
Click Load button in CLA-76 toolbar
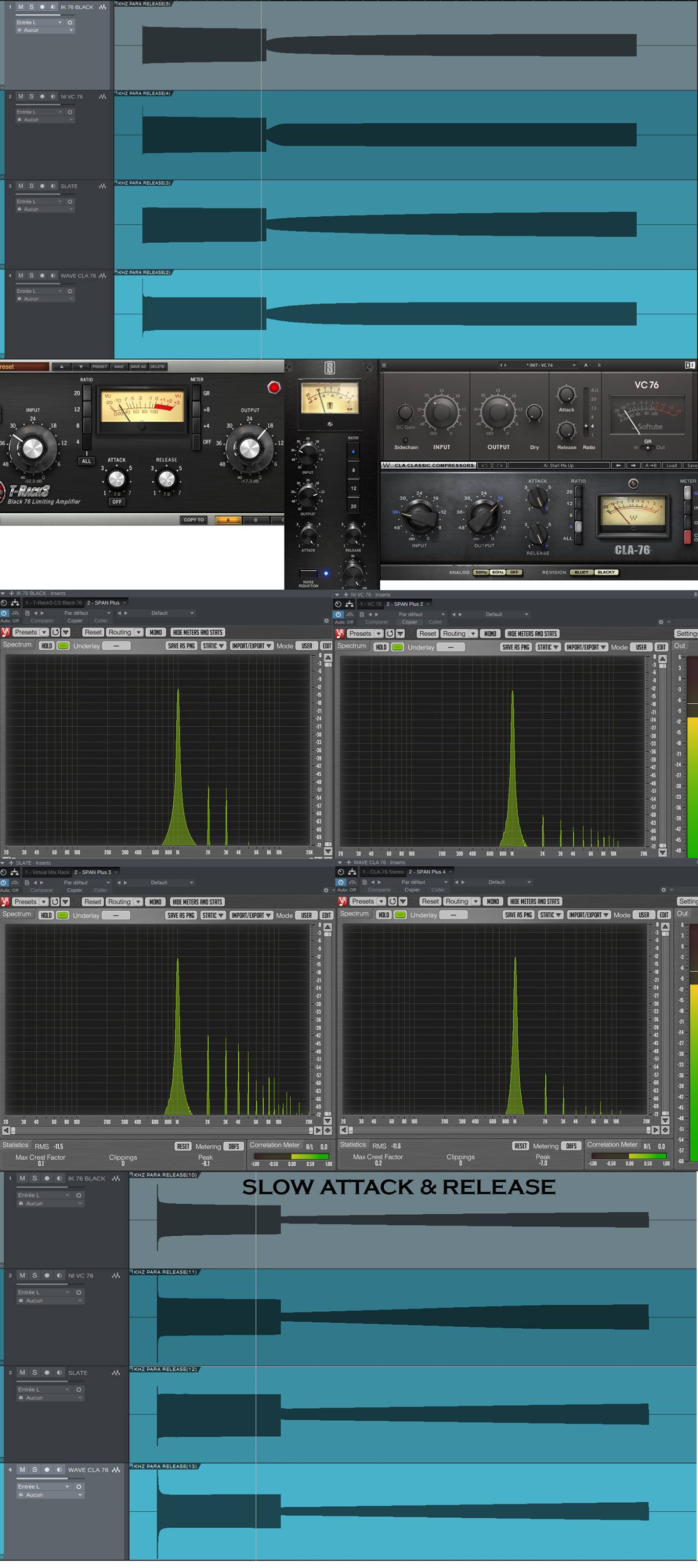point(671,465)
